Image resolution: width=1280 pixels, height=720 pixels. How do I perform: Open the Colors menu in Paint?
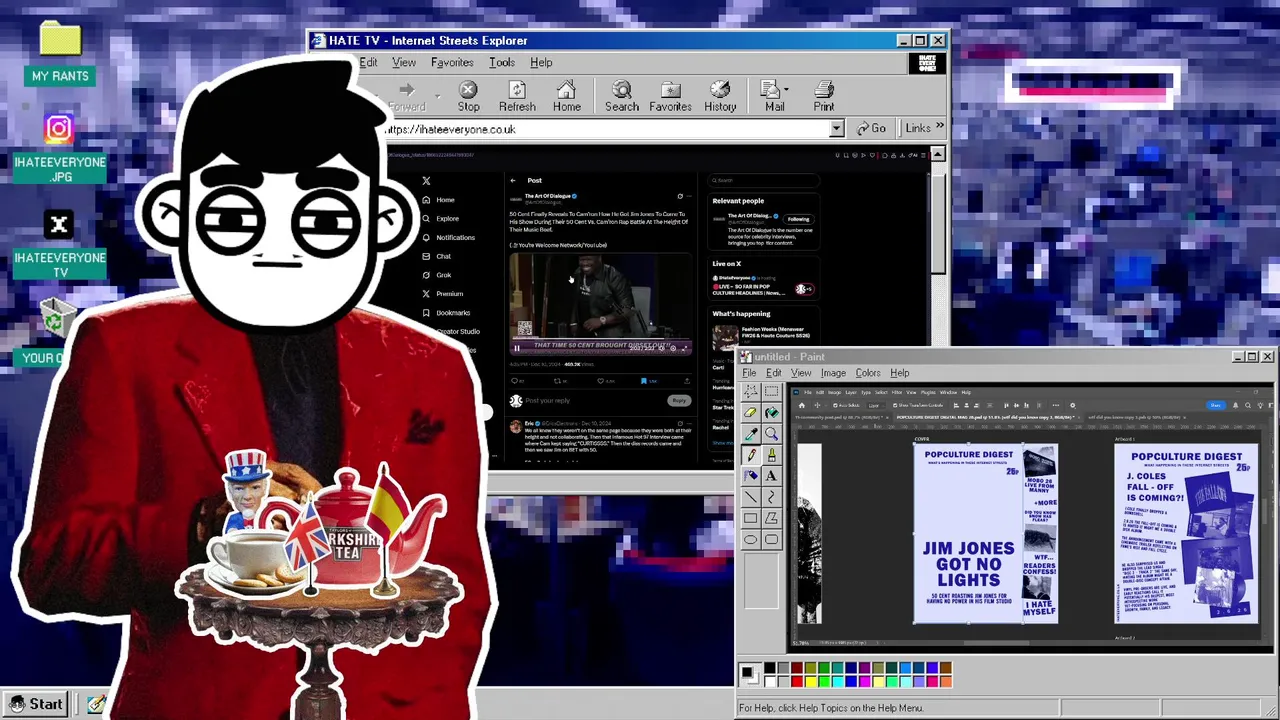[x=868, y=373]
